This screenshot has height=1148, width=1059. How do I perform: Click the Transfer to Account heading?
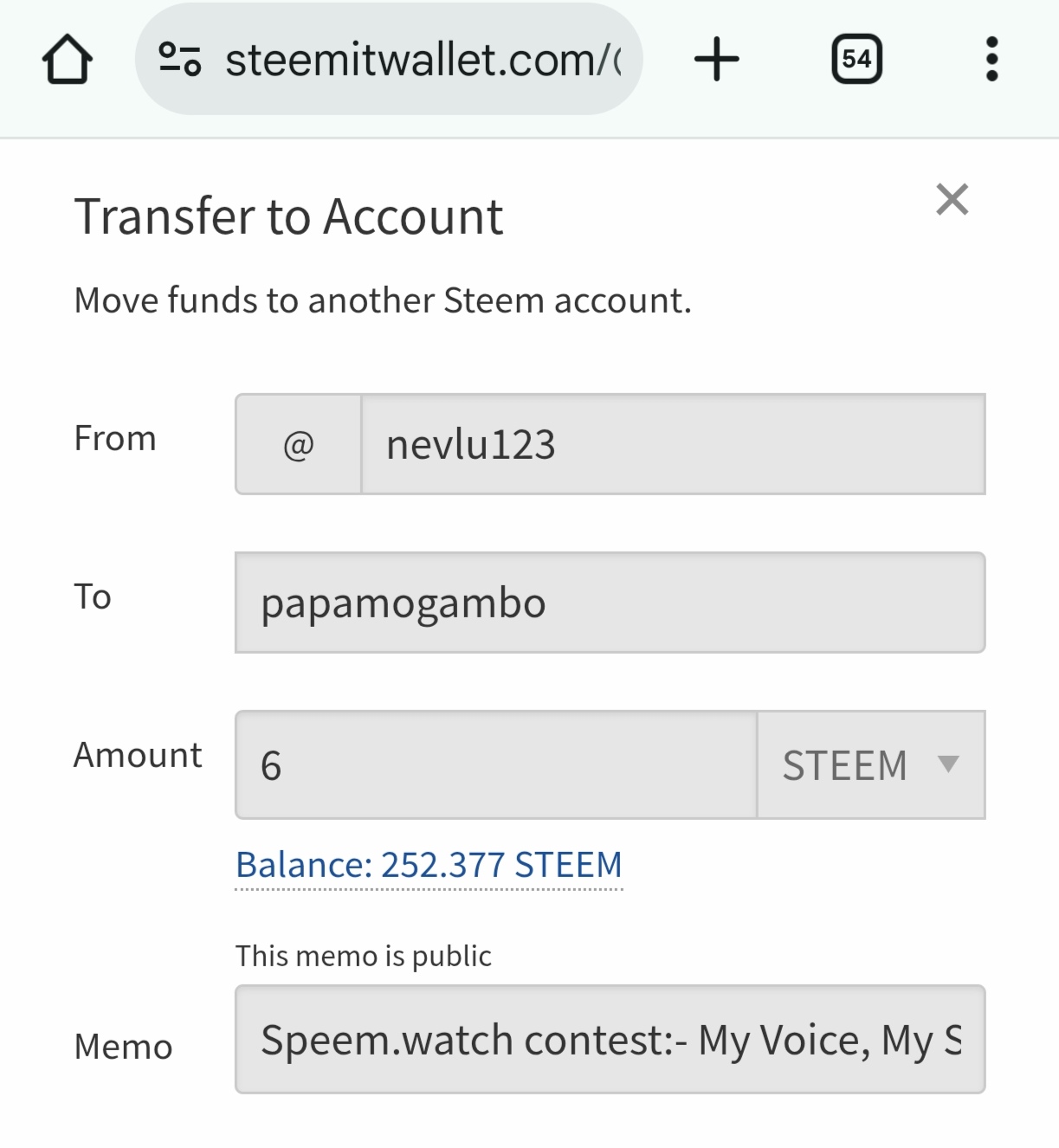[288, 216]
